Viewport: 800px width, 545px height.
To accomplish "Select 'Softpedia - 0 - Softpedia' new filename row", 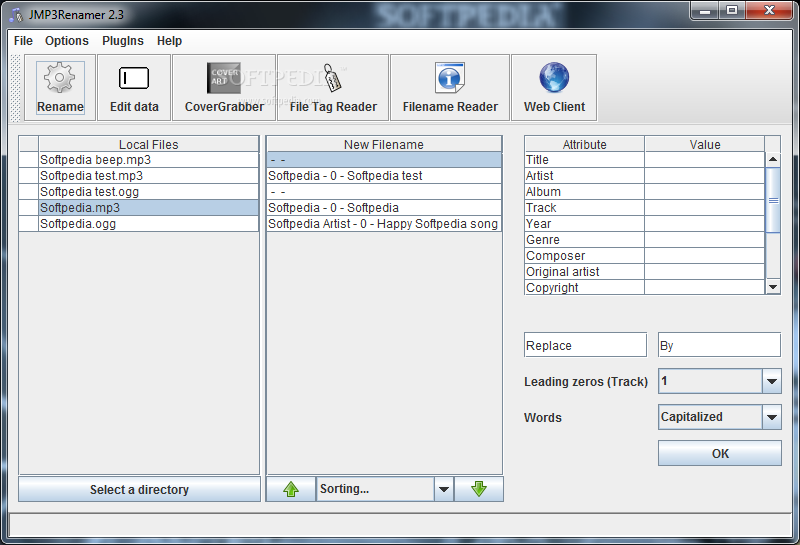I will [x=384, y=208].
